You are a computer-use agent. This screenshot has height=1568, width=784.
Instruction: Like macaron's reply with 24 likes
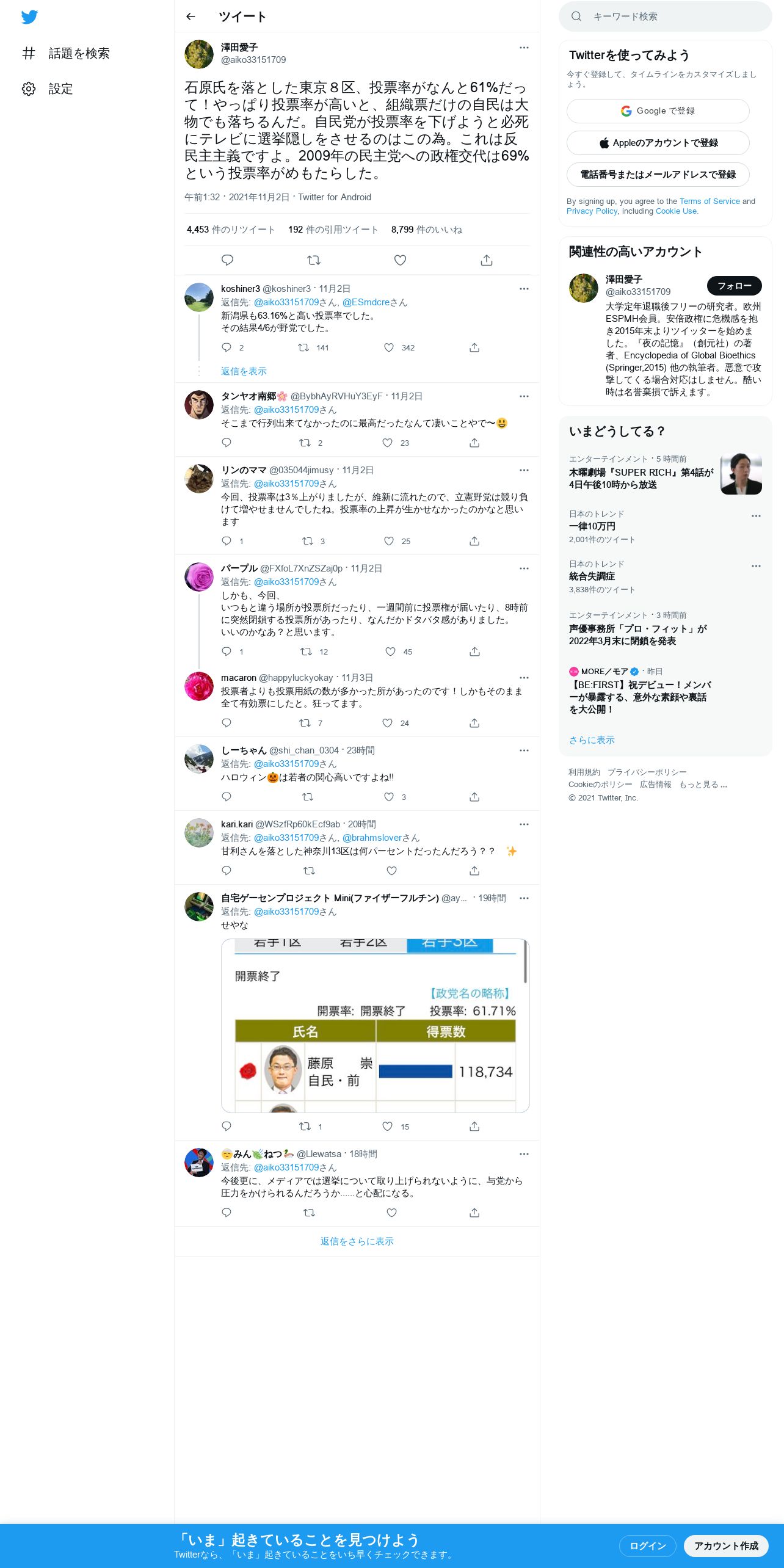(387, 723)
